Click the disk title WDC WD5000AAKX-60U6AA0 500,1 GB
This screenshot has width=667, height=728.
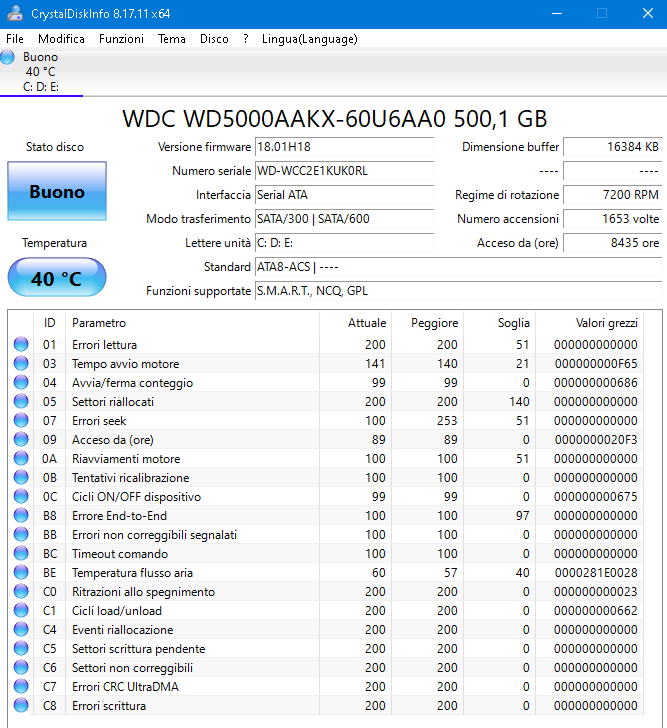pos(335,119)
